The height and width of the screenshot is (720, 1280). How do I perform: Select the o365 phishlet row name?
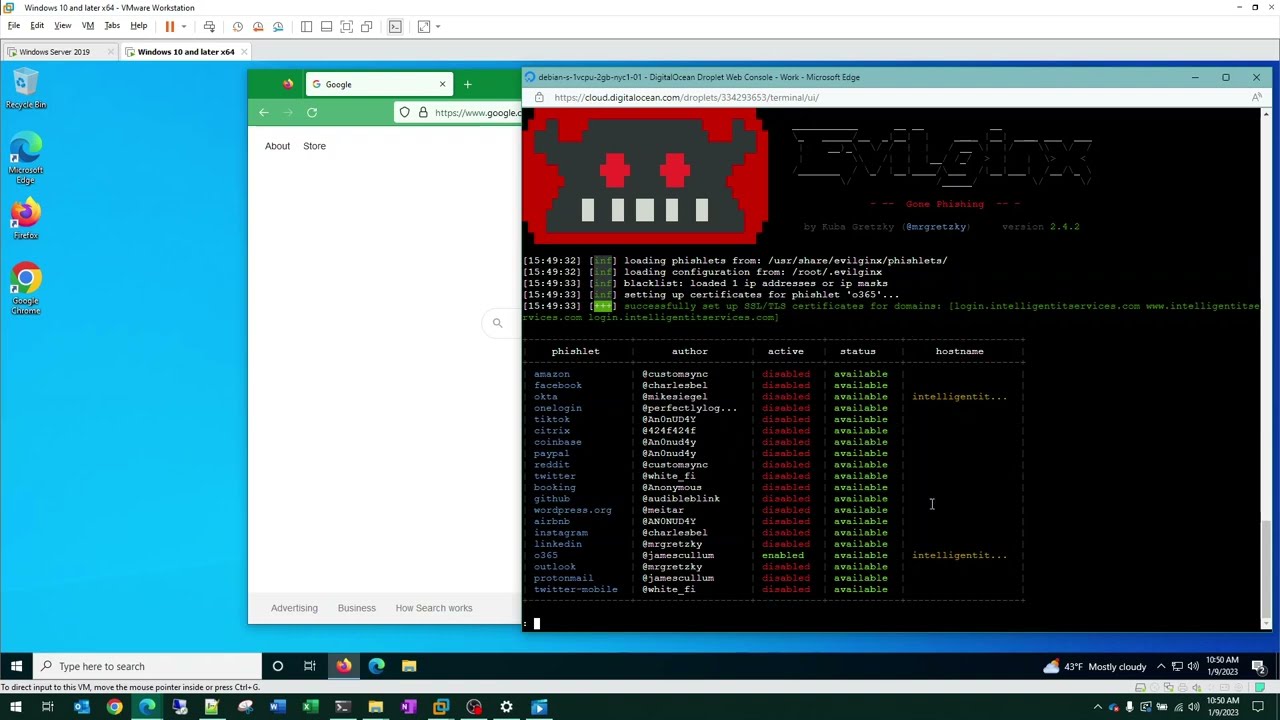pos(546,555)
